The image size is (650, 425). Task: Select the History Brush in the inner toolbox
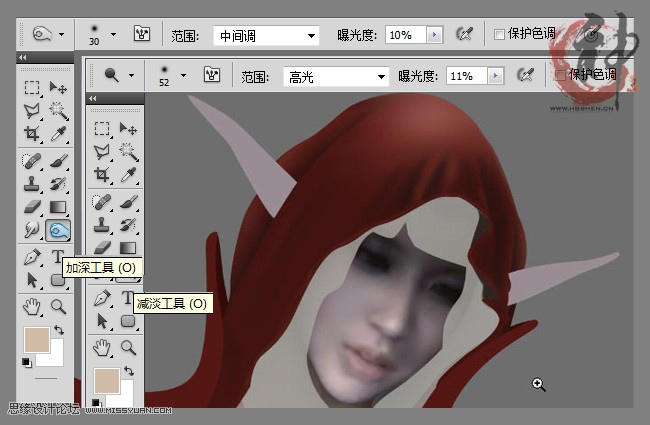[128, 225]
